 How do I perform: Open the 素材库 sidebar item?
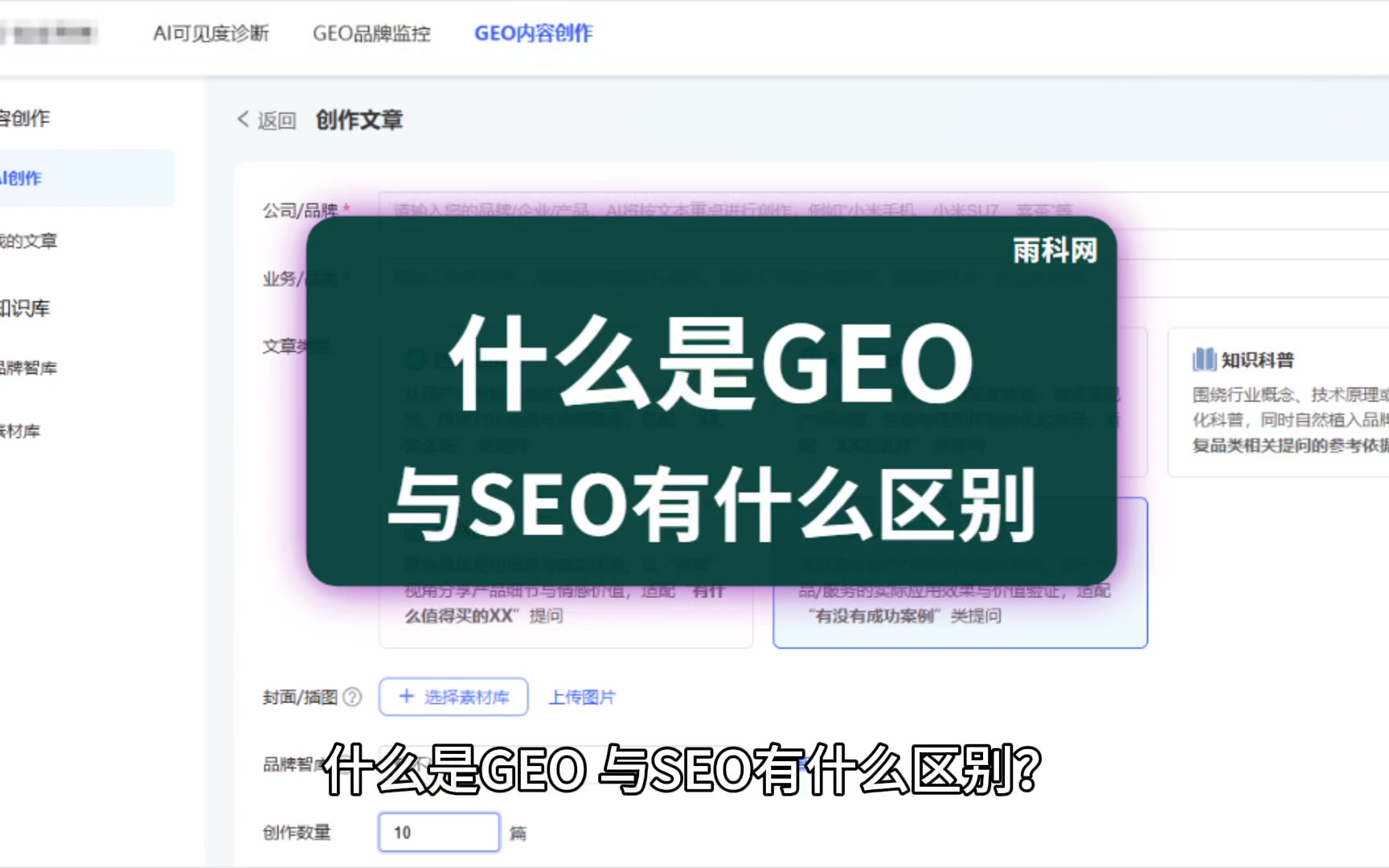click(20, 432)
